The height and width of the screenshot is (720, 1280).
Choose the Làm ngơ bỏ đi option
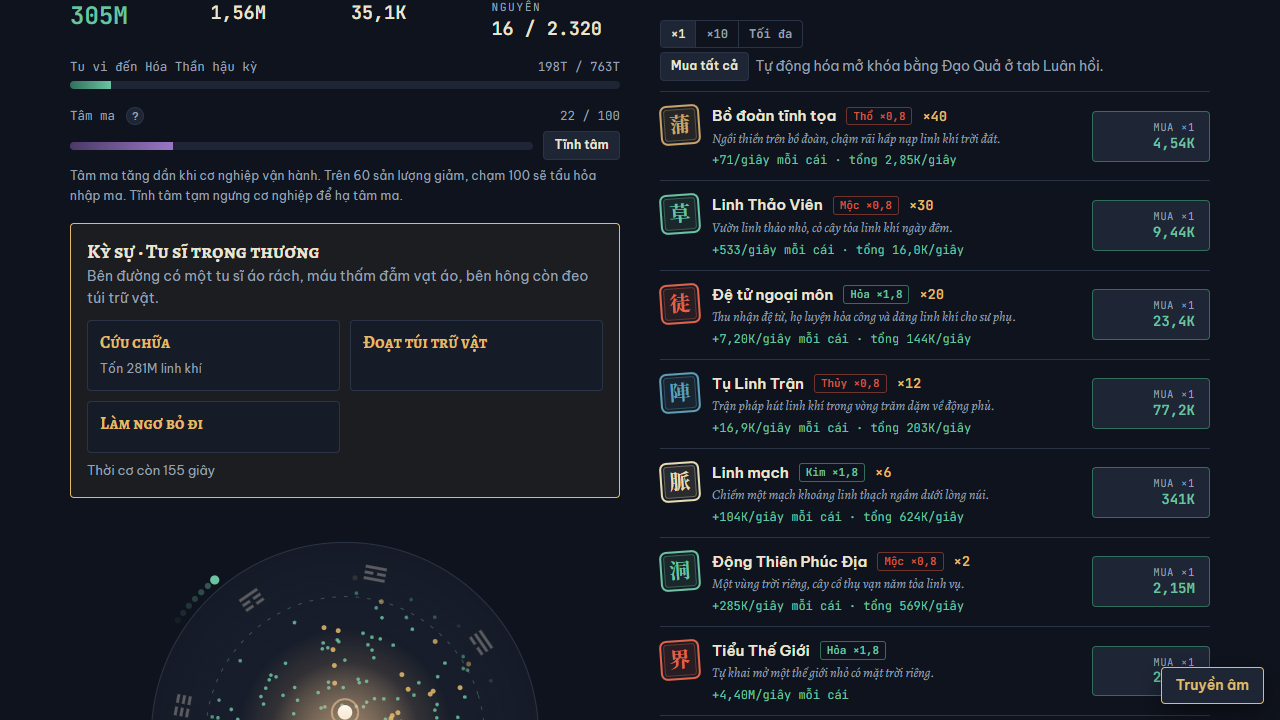(213, 427)
